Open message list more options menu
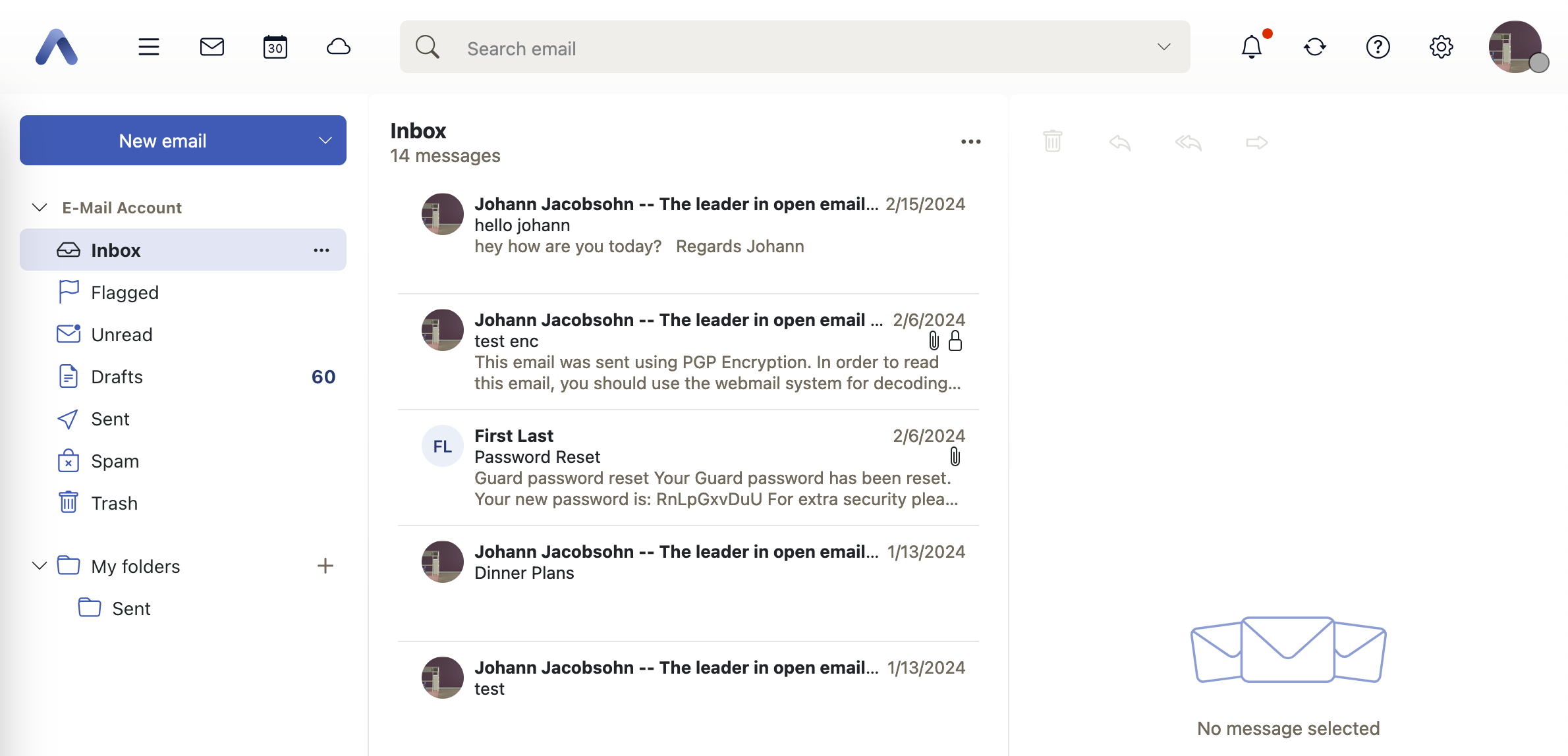This screenshot has height=756, width=1568. coord(970,142)
